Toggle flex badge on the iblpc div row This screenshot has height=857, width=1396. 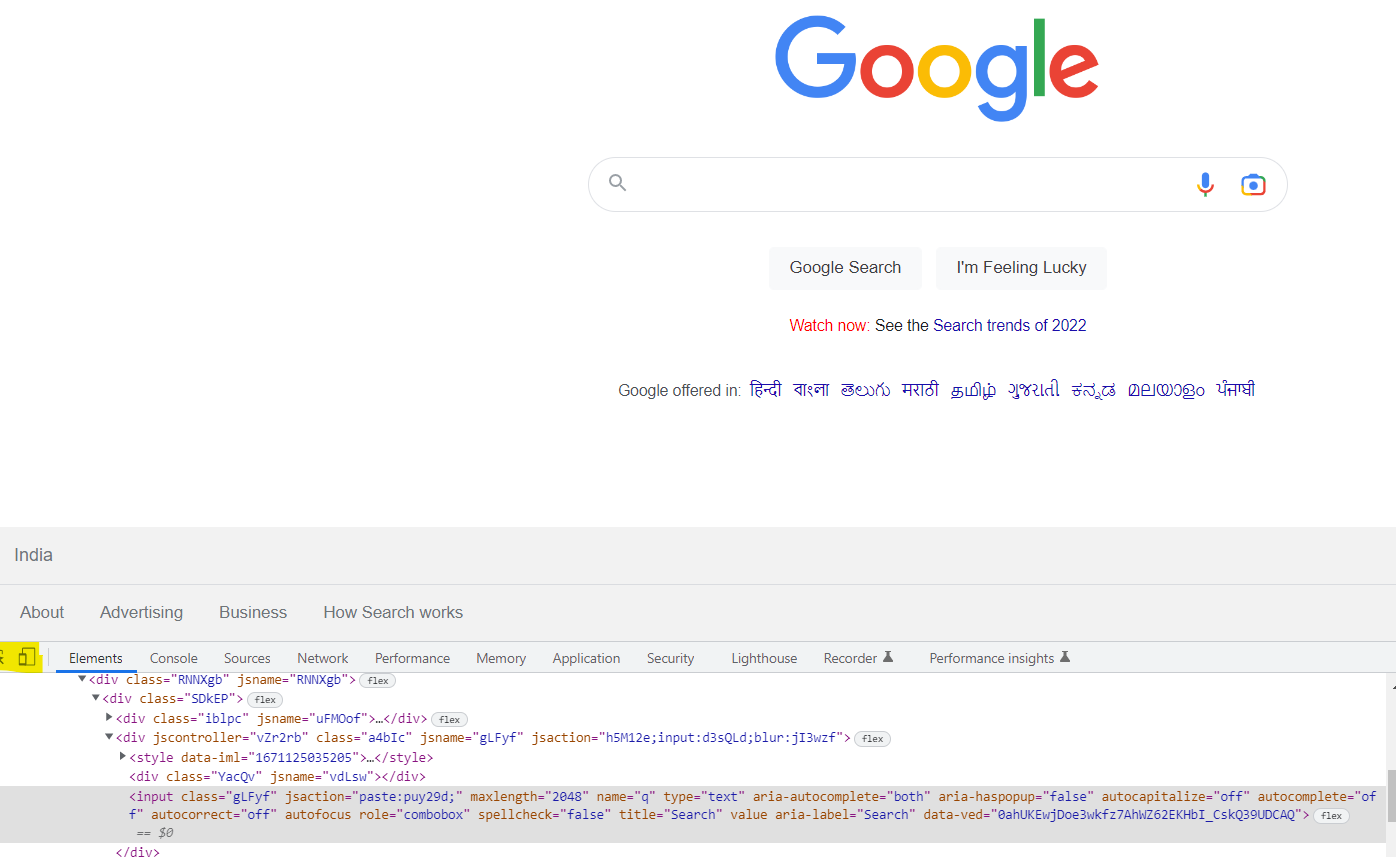point(449,719)
